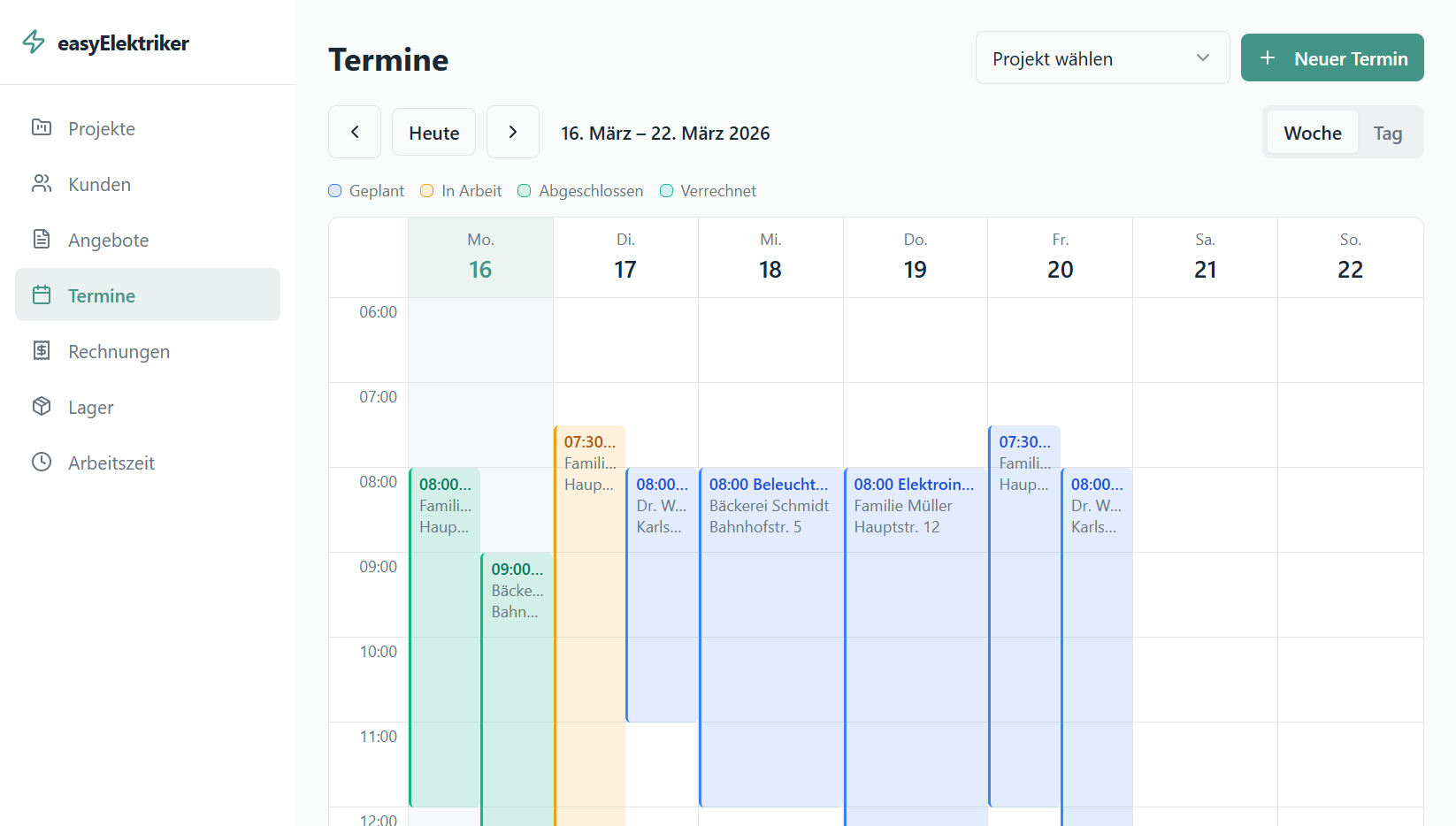Viewport: 1456px width, 826px height.
Task: Click the Arbeitszeit clock icon
Action: coord(42,462)
